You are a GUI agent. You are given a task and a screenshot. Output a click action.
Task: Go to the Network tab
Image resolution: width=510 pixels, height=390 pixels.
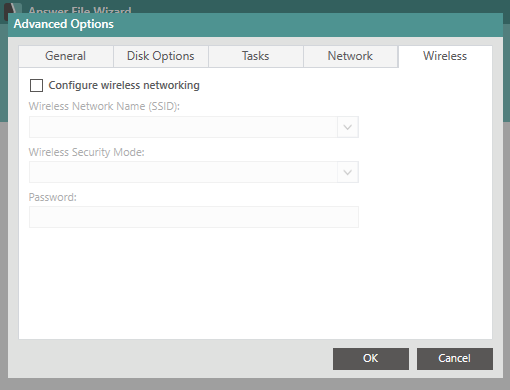(350, 56)
